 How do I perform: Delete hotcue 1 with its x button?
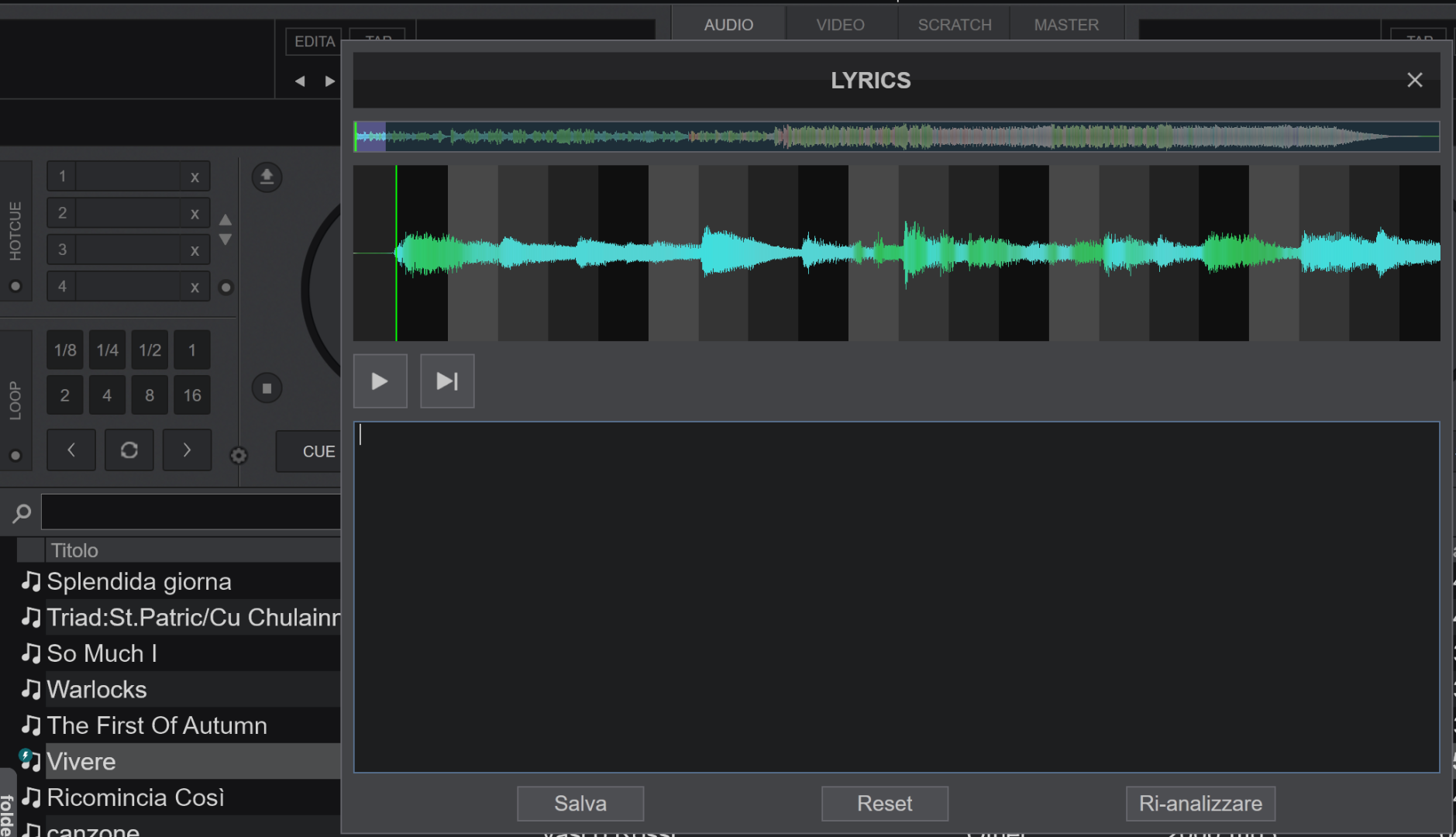pos(194,177)
